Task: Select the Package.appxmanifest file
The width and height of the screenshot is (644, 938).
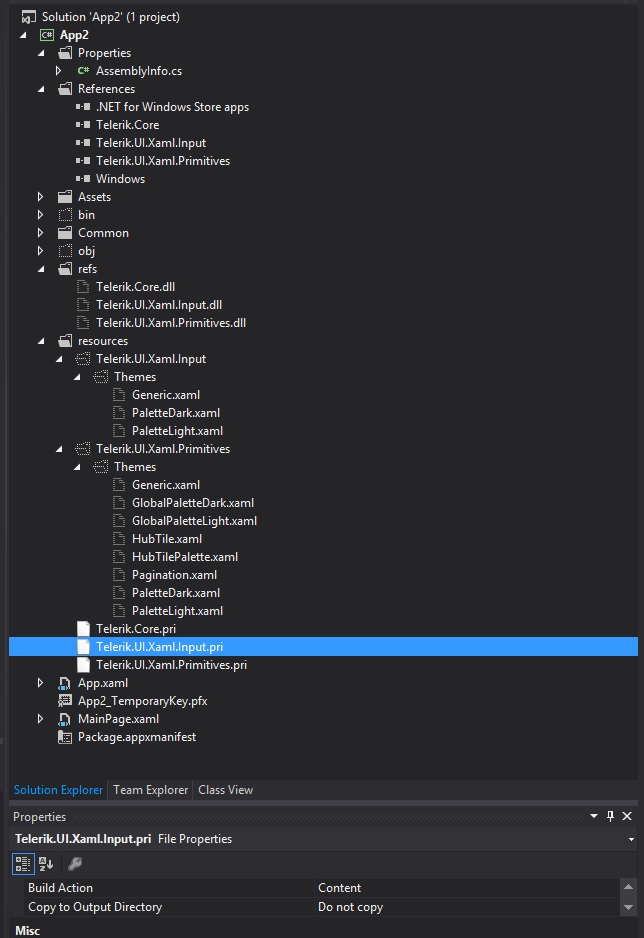Action: pyautogui.click(x=136, y=737)
